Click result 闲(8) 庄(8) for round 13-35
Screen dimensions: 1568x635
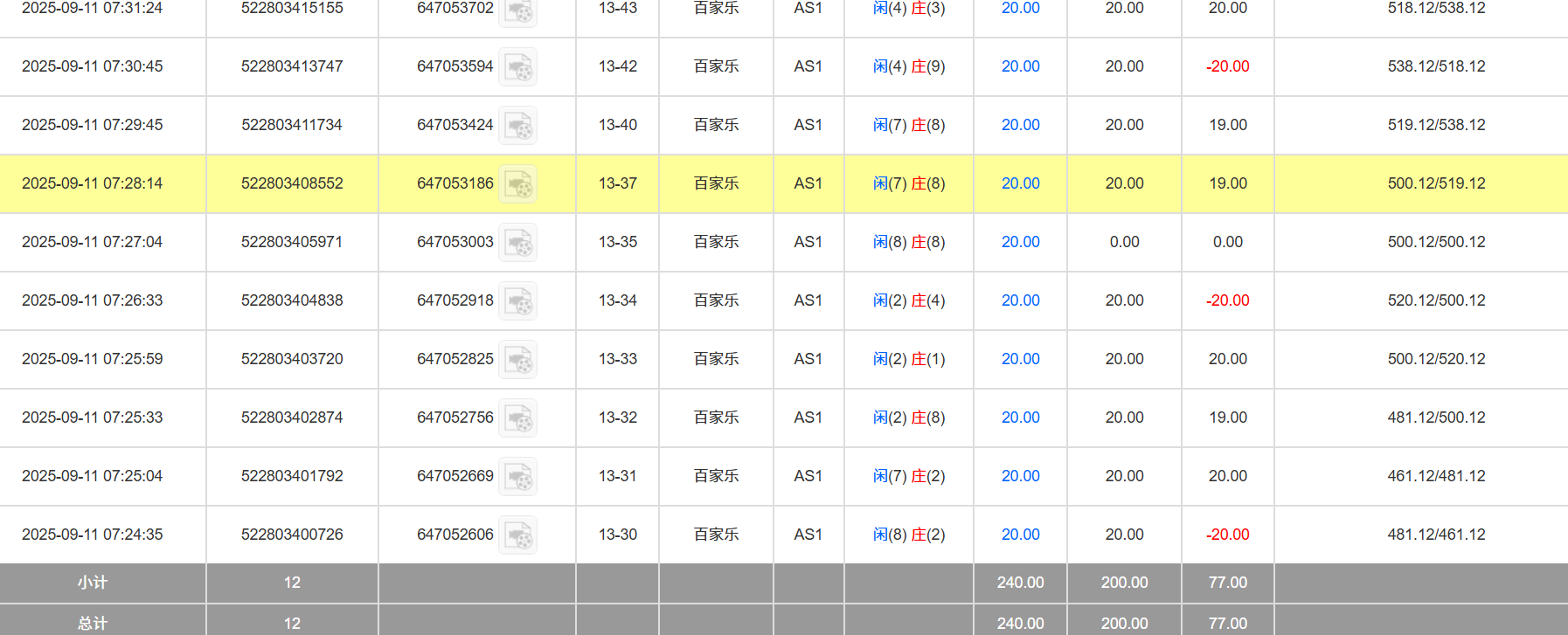point(909,242)
